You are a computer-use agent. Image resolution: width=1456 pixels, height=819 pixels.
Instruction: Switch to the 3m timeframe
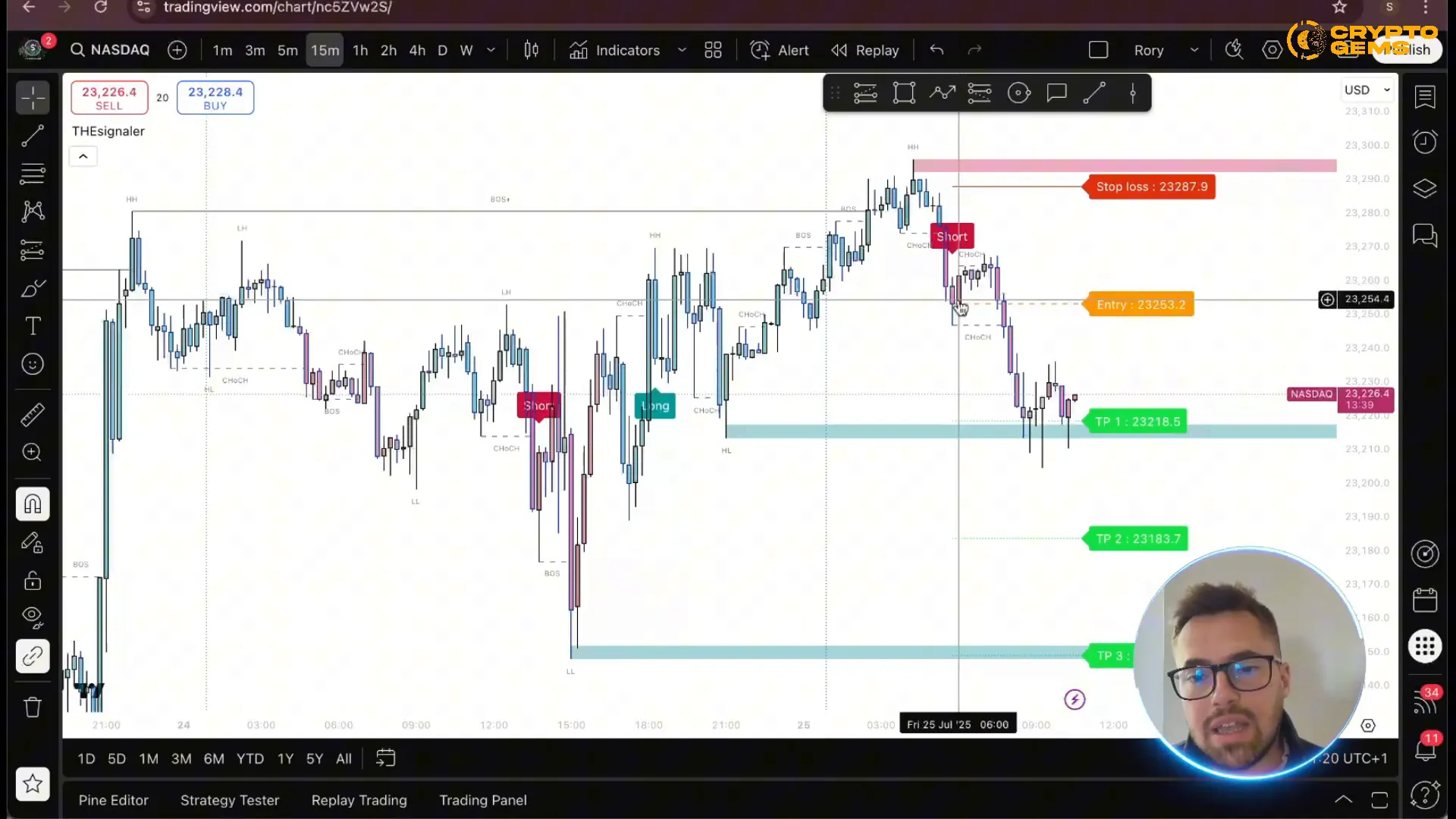(255, 50)
